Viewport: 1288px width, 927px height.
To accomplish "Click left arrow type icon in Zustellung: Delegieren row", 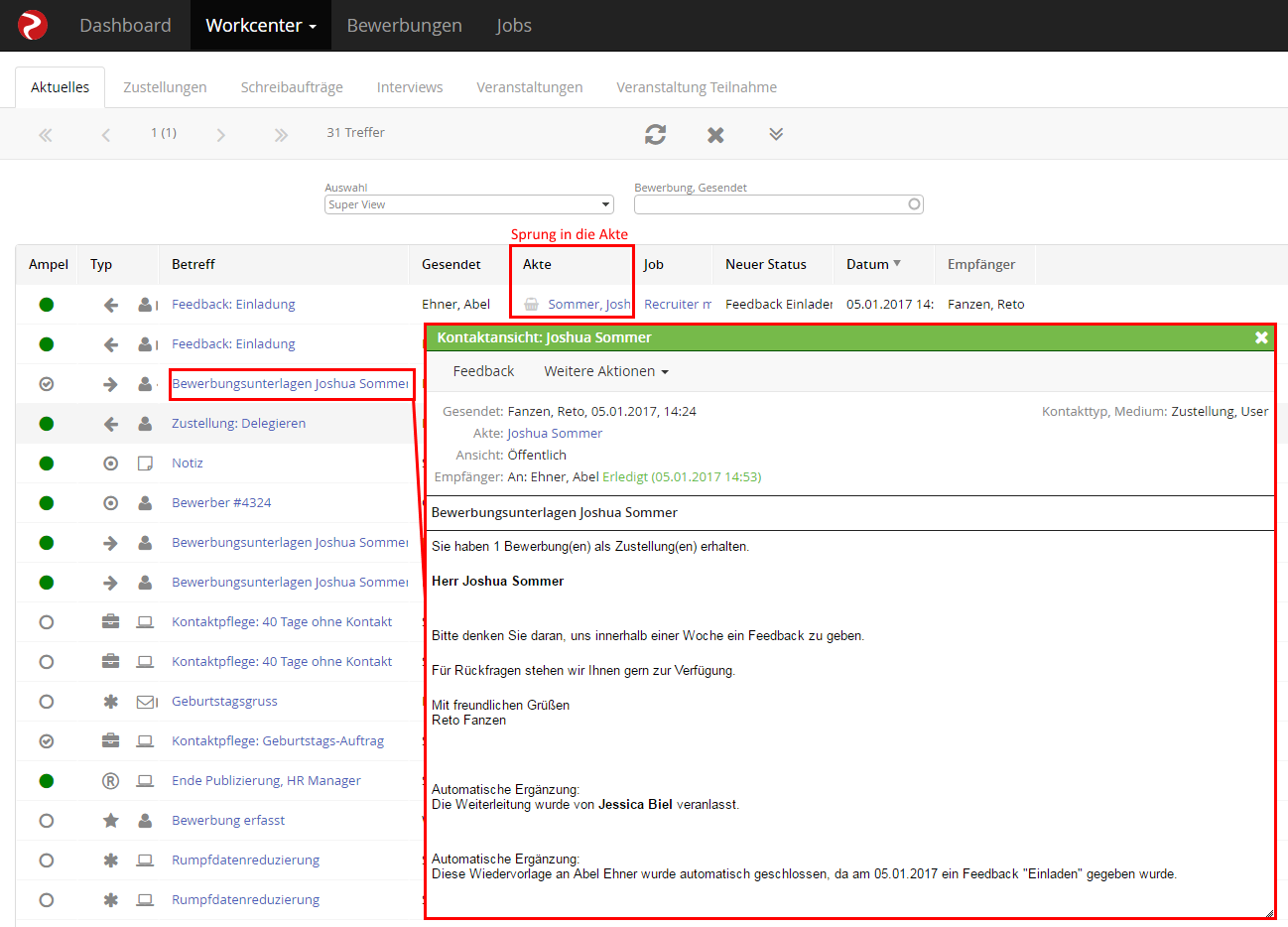I will 111,424.
